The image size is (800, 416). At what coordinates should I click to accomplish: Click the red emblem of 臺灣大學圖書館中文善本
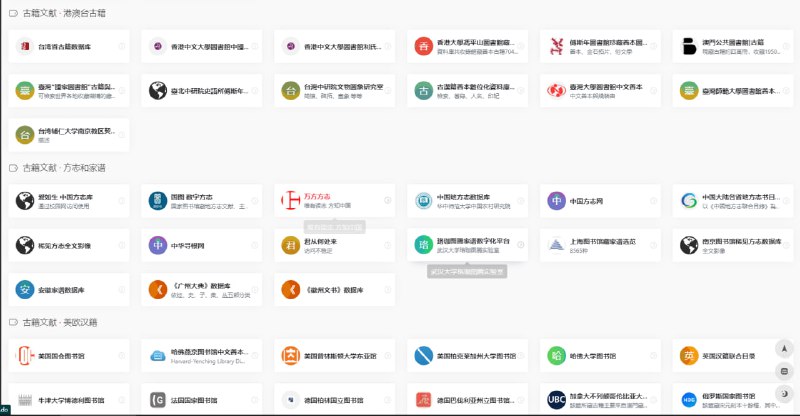tap(556, 91)
